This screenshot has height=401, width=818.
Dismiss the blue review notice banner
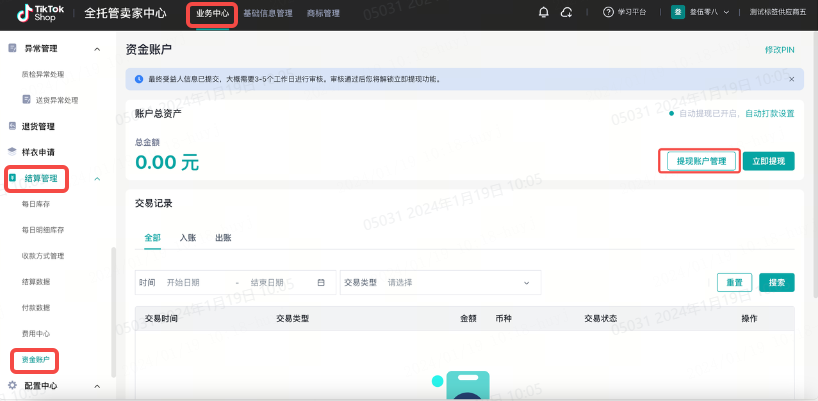[x=791, y=79]
